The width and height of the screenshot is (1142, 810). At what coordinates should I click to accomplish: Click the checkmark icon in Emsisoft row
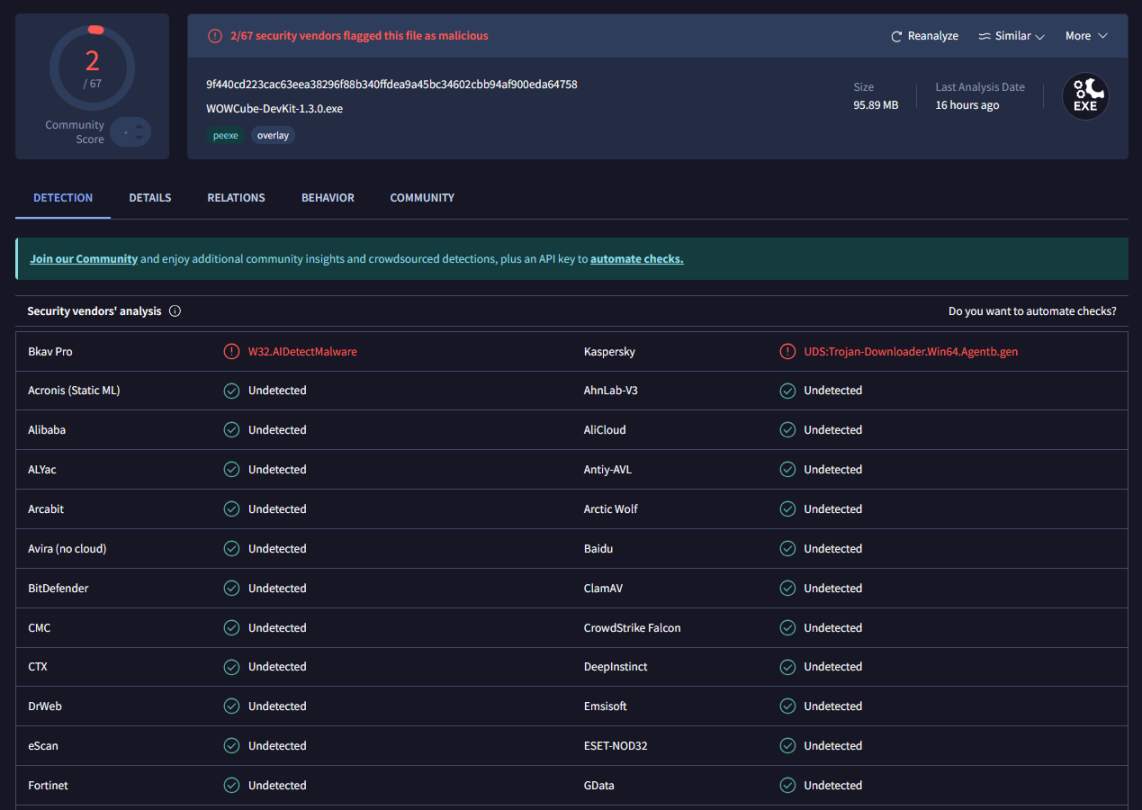pos(787,707)
